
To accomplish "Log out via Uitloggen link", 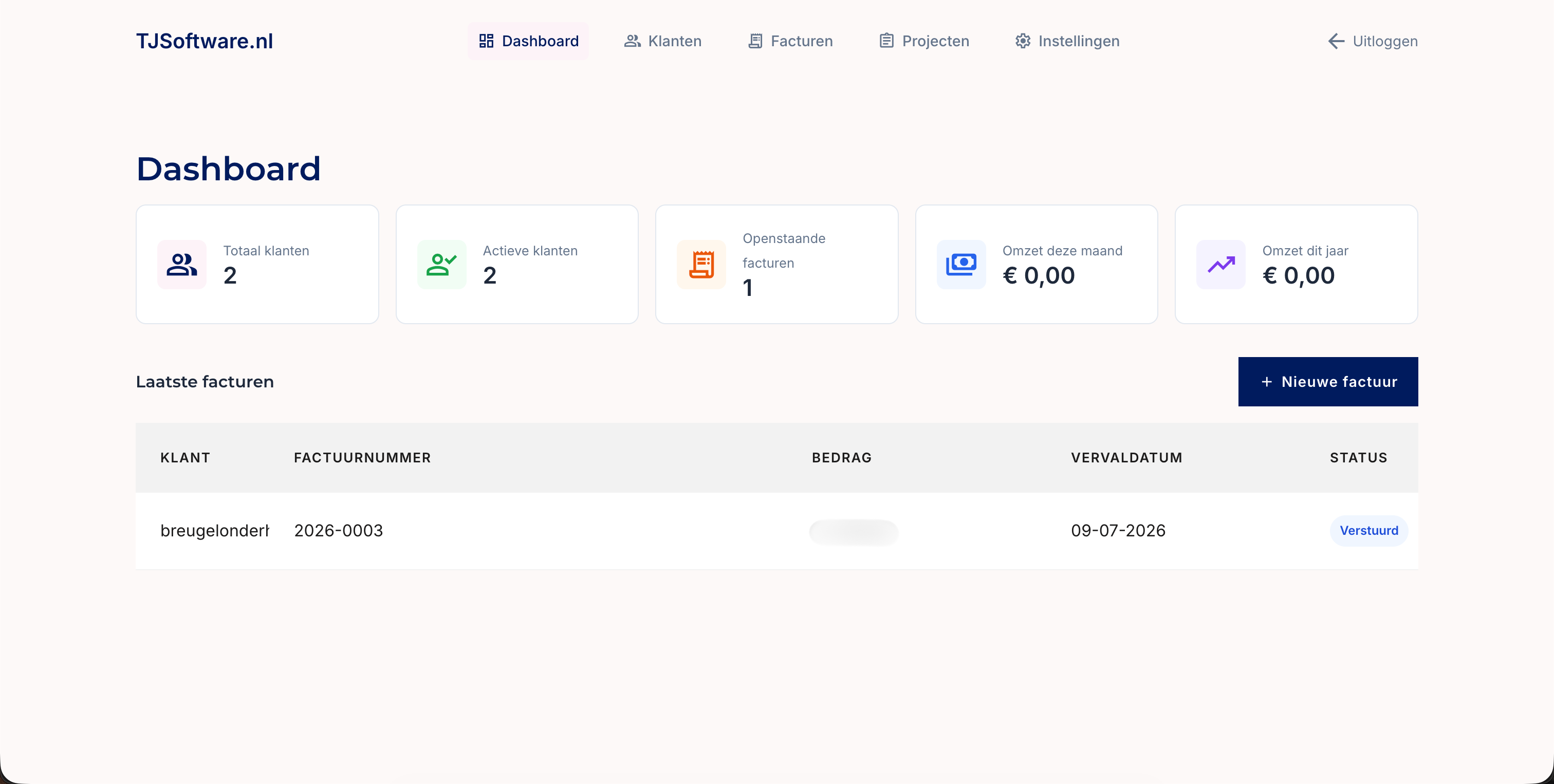I will coord(1373,41).
